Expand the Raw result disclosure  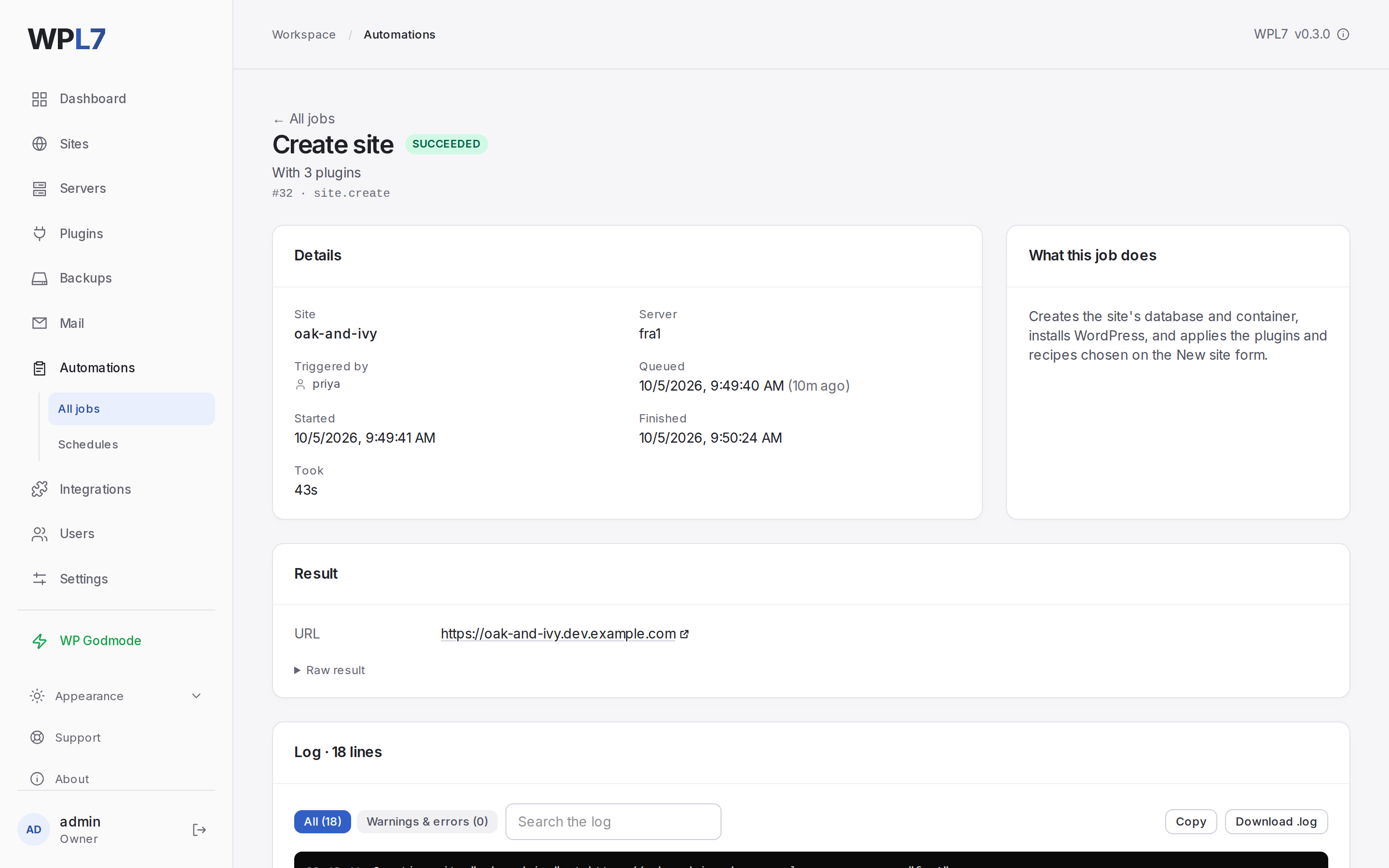click(x=329, y=670)
